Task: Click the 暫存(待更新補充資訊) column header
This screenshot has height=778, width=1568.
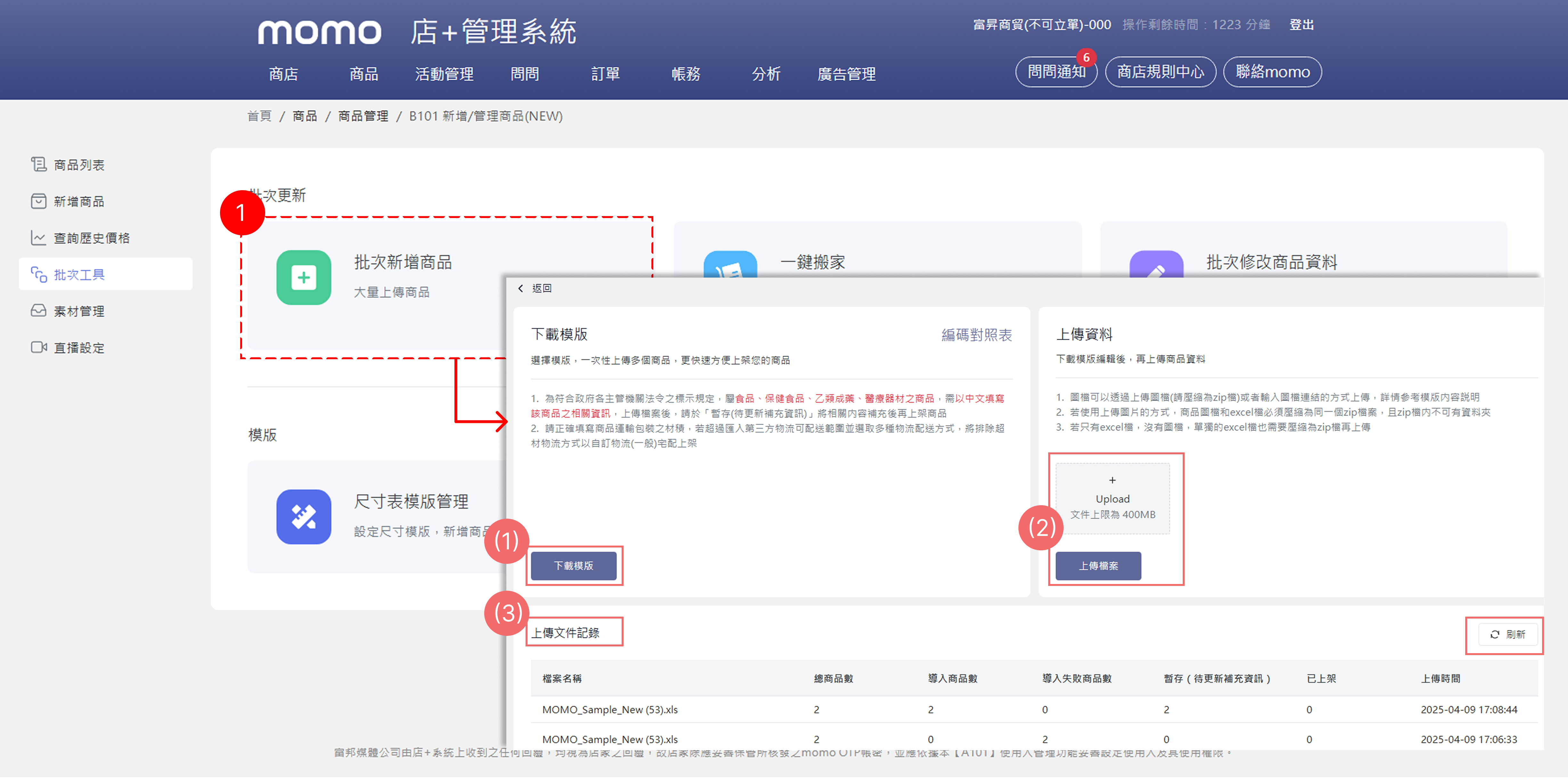Action: pos(1217,679)
